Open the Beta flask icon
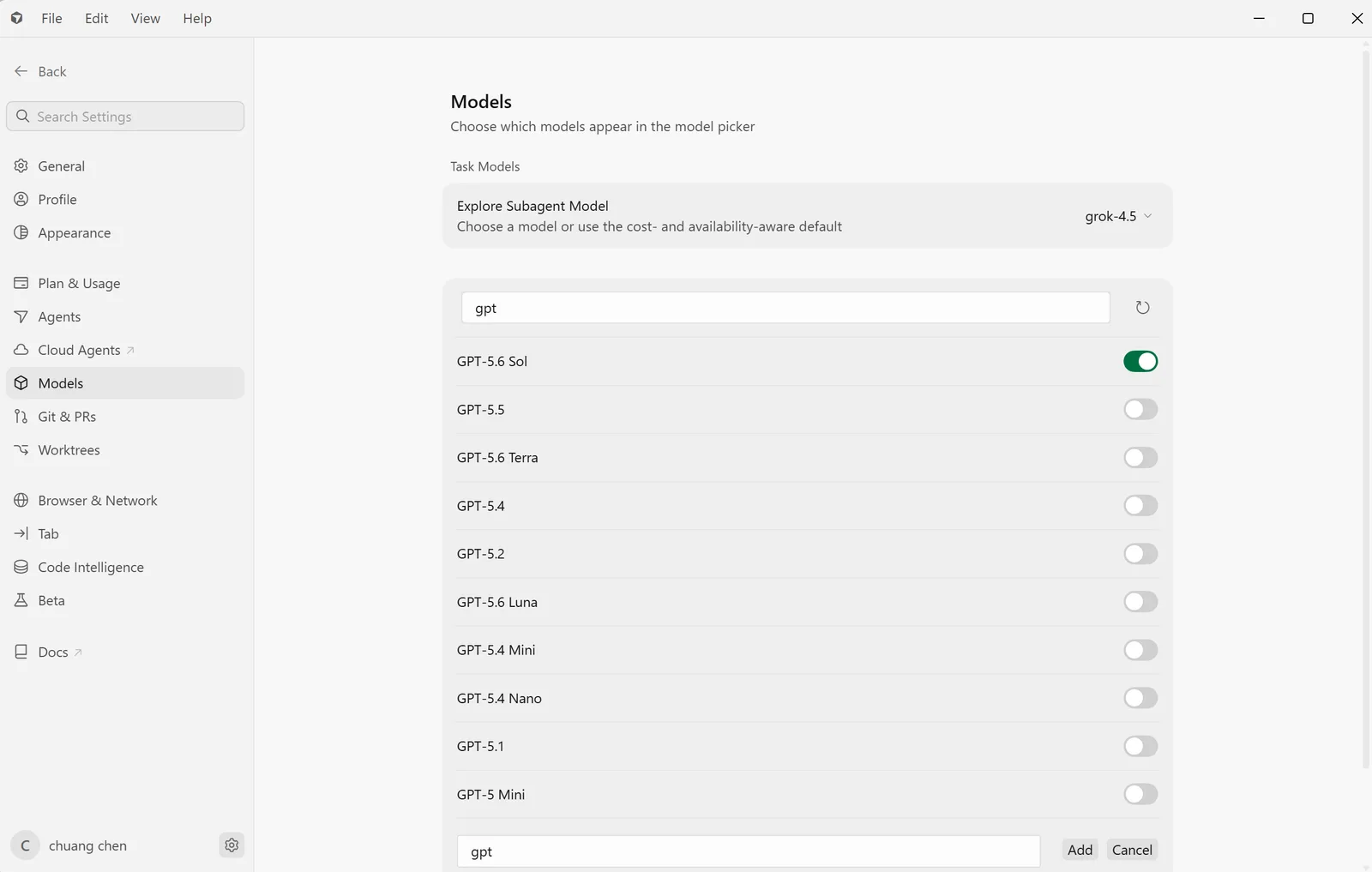Screen dimensions: 1372x872 click(x=21, y=600)
